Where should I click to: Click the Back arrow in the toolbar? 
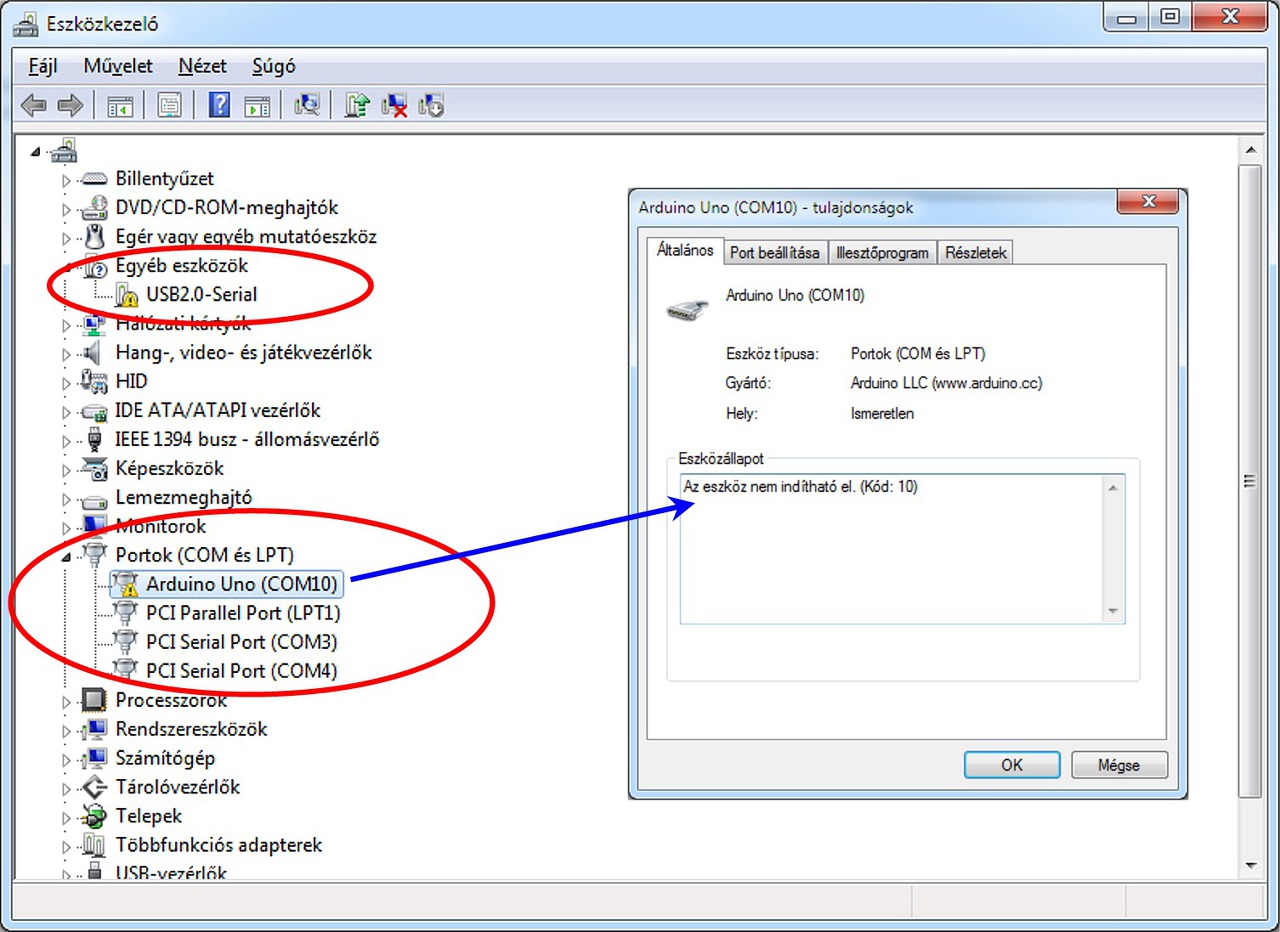tap(33, 105)
